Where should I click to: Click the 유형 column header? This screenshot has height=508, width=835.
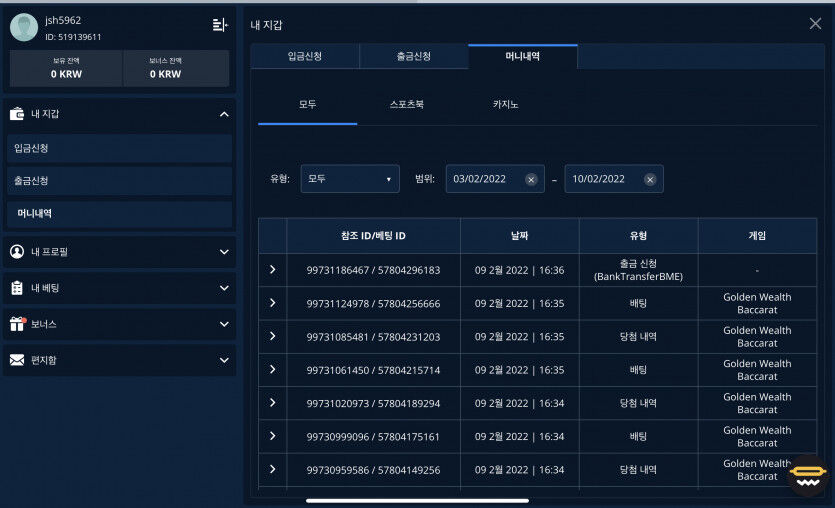click(638, 235)
